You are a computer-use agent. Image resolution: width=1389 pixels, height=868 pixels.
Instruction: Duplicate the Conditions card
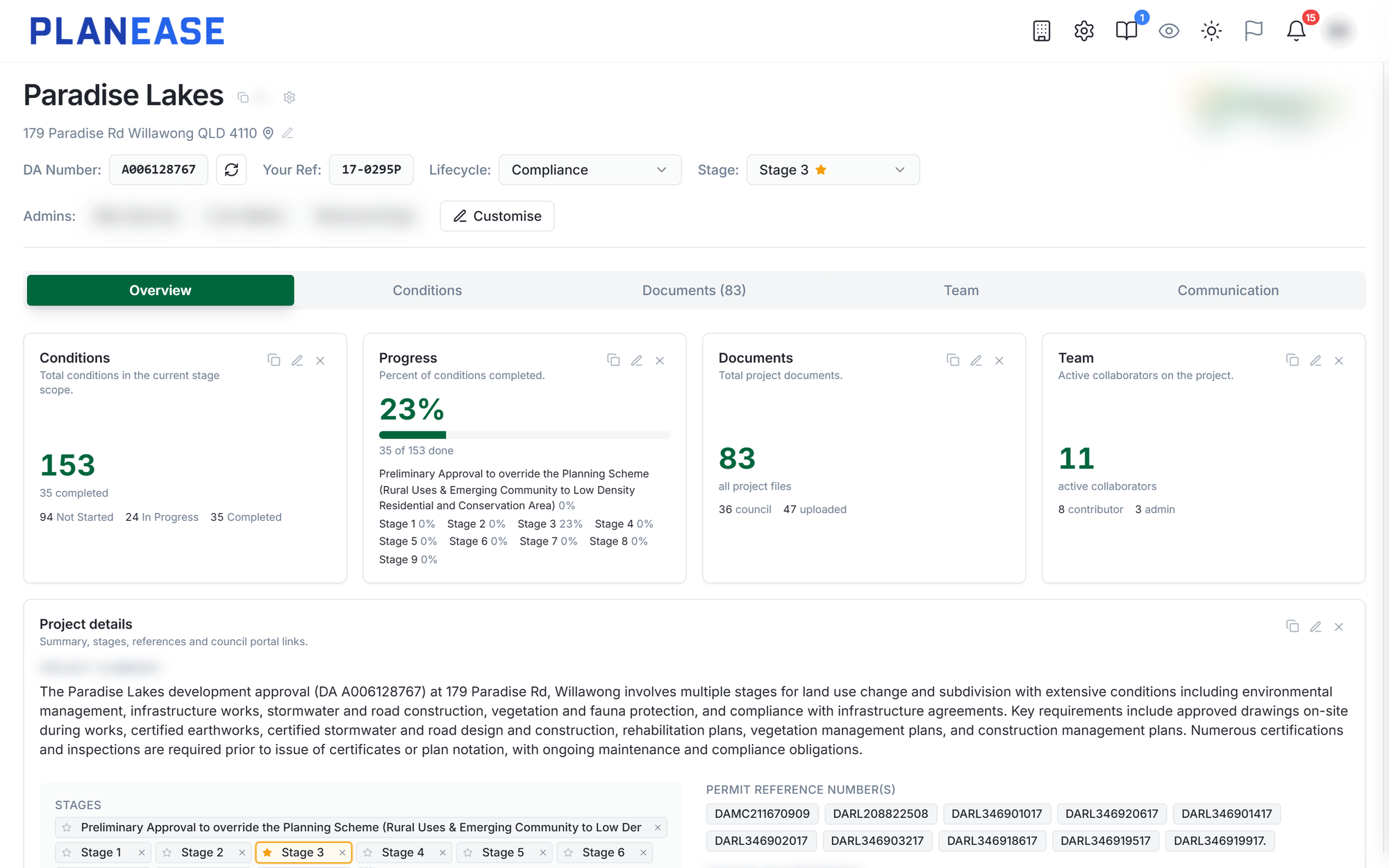[x=274, y=360]
